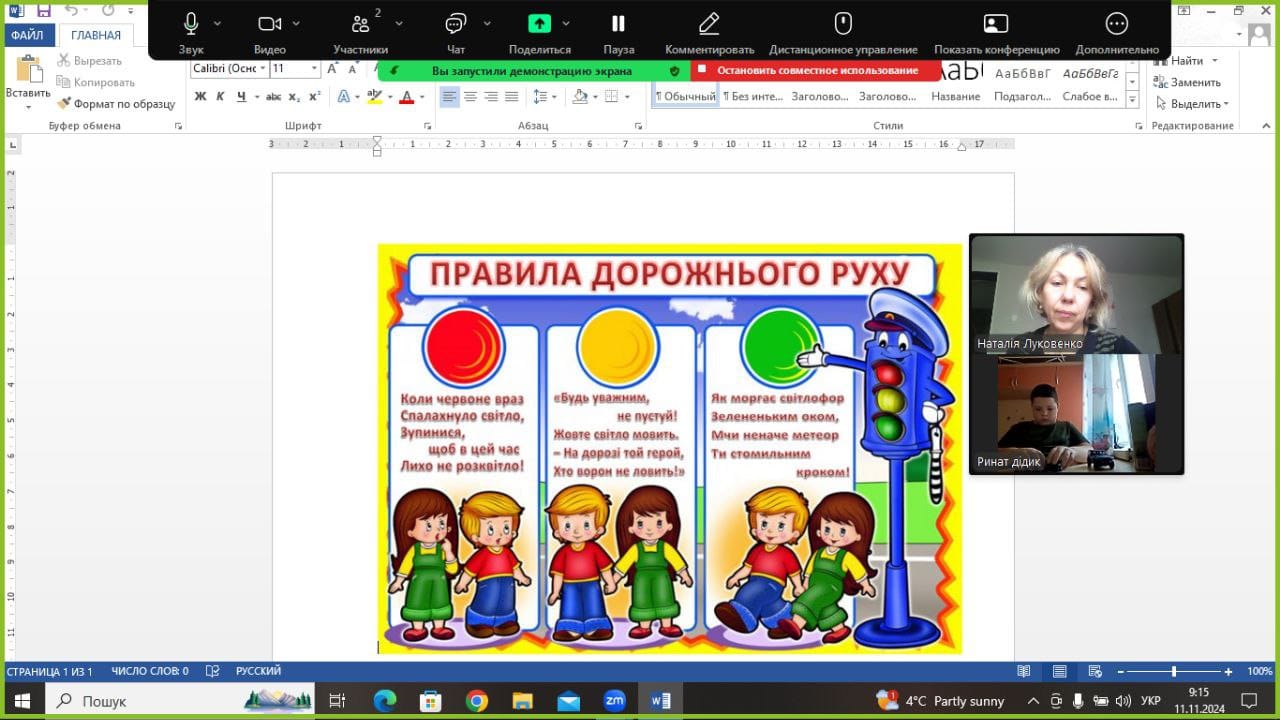Open the Участники participants panel
This screenshot has height=720, width=1280.
[x=360, y=25]
